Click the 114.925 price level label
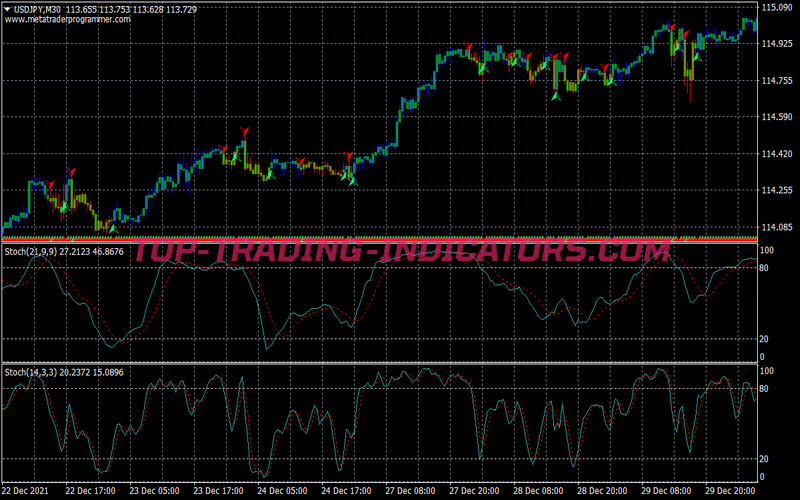This screenshot has width=800, height=500. point(777,44)
